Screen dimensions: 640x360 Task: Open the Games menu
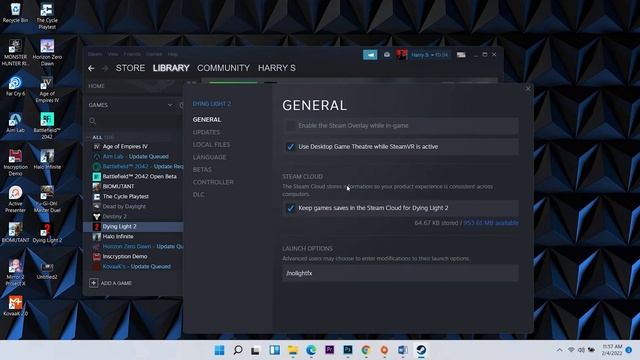click(154, 54)
